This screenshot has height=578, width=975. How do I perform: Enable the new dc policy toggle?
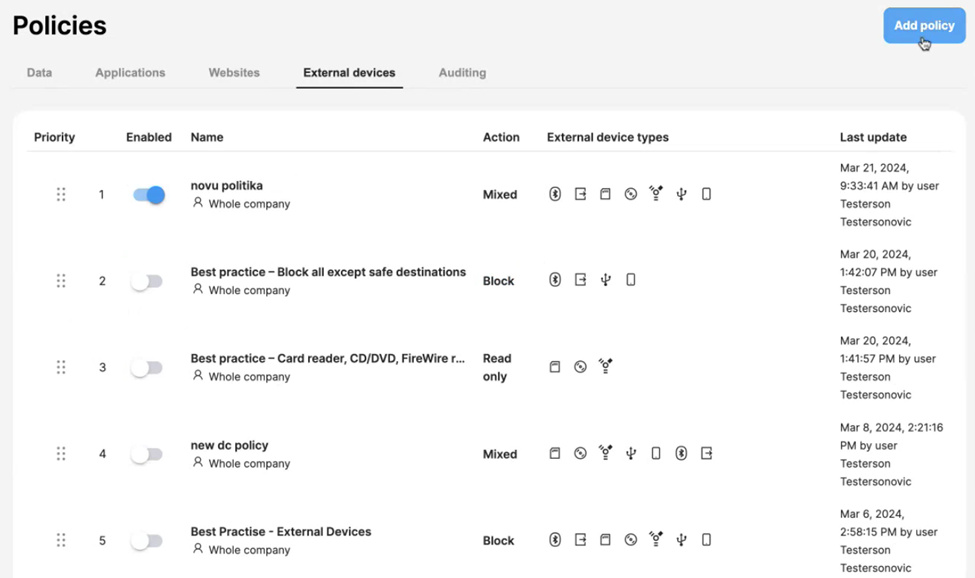[x=147, y=454]
